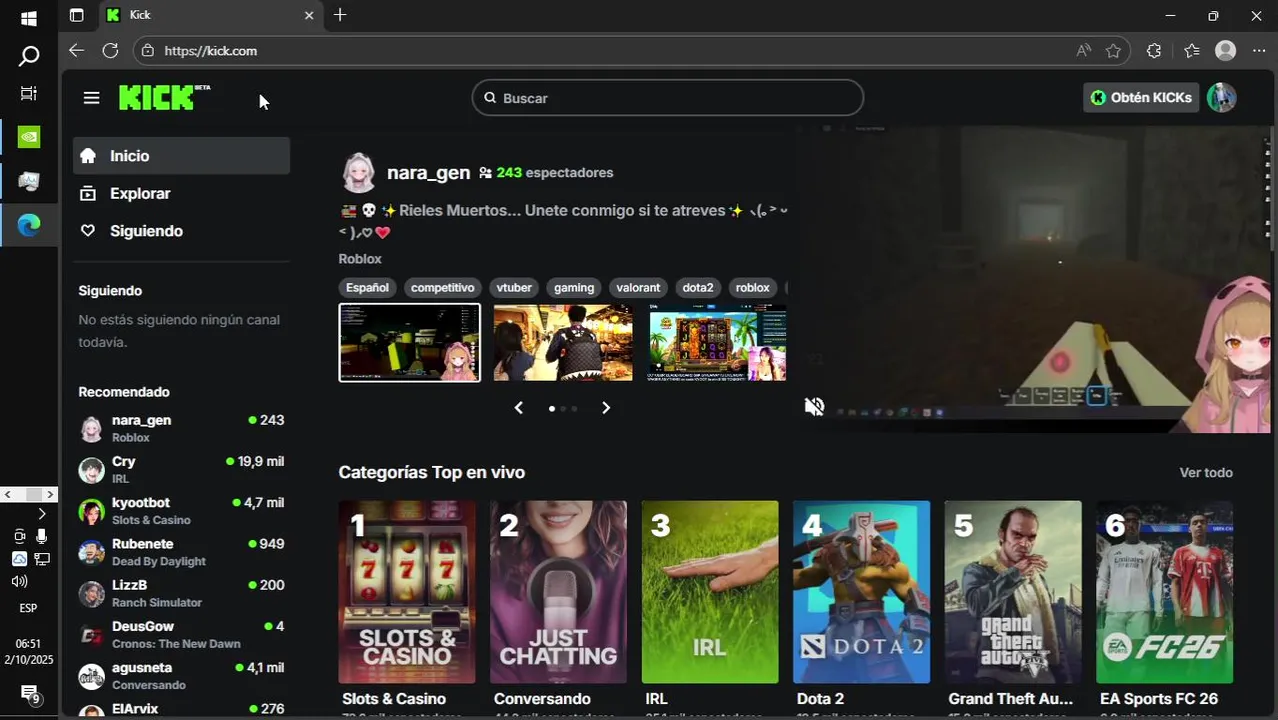The height and width of the screenshot is (720, 1278).
Task: Go to Inicio in sidebar
Action: (x=181, y=156)
